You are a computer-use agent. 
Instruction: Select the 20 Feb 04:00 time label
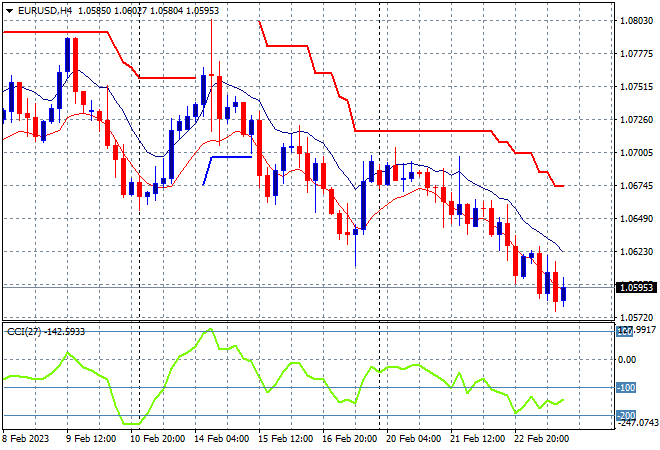(413, 439)
